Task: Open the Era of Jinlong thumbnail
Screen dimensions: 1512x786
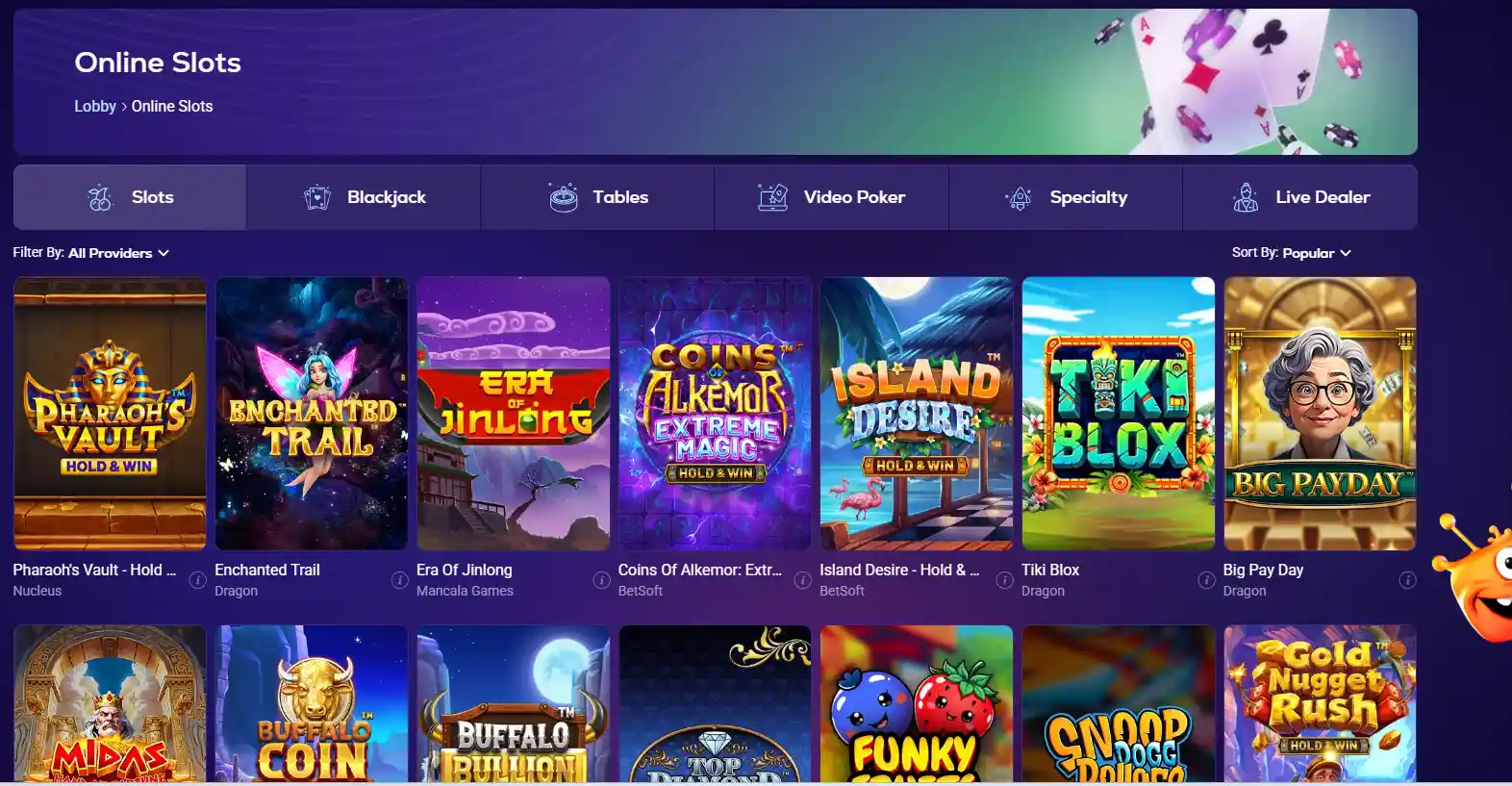Action: (514, 414)
